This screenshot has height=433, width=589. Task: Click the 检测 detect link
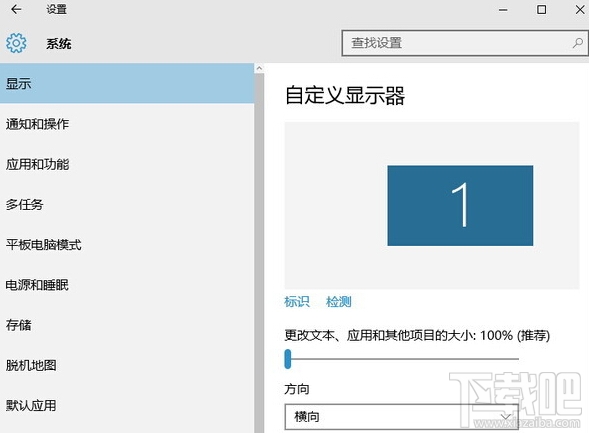tap(338, 302)
